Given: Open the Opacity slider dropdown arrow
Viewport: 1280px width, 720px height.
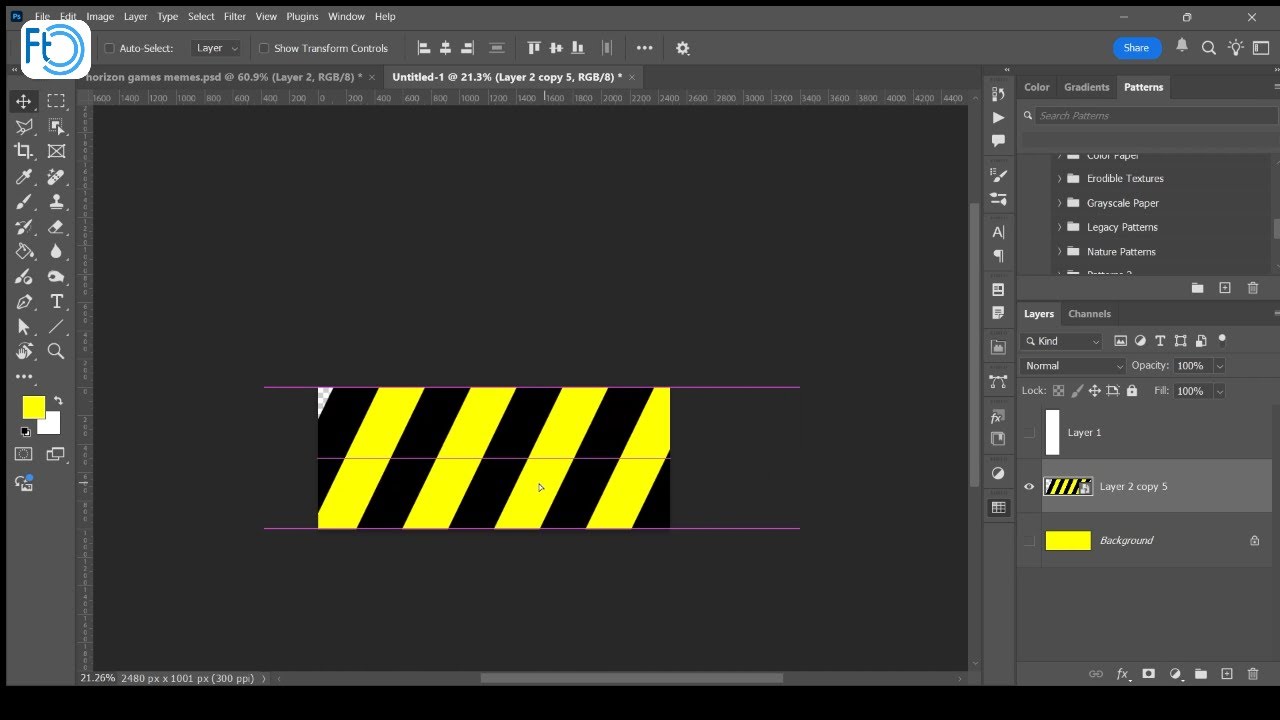Looking at the screenshot, I should (x=1219, y=366).
